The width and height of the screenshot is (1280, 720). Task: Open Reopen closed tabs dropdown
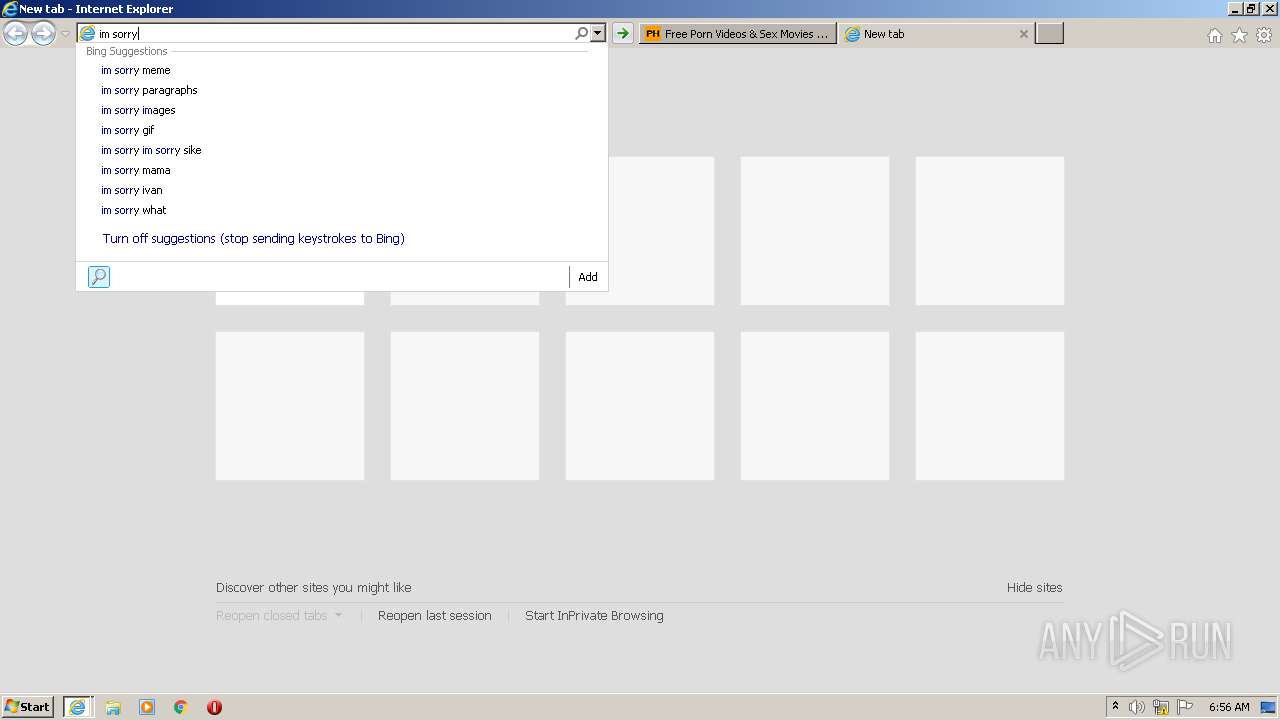[x=279, y=616]
